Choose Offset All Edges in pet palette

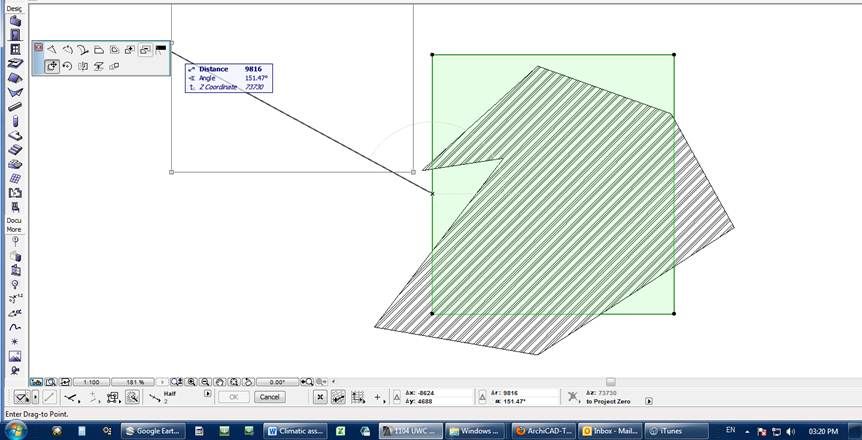click(x=114, y=50)
